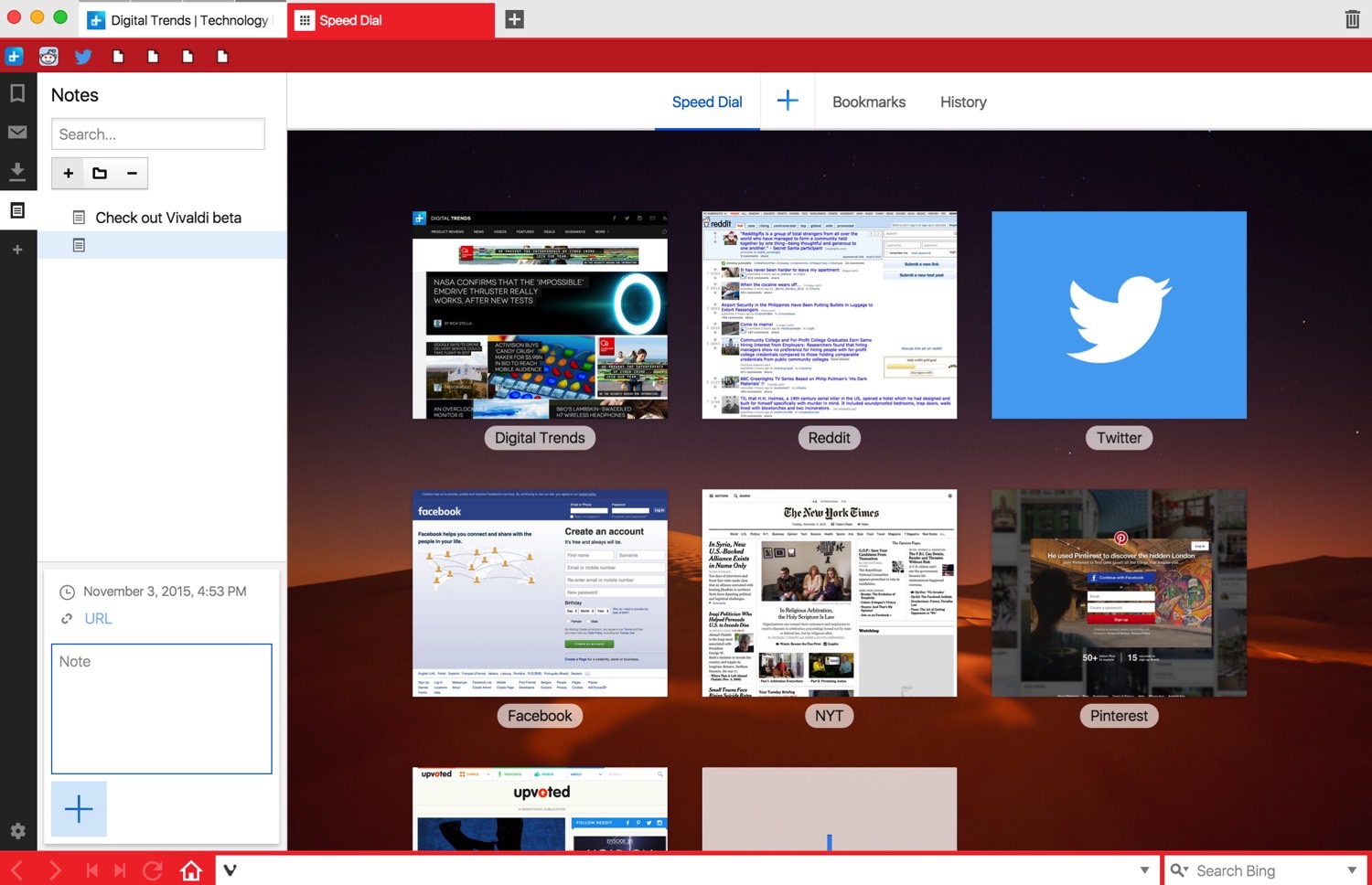Viewport: 1372px width, 885px height.
Task: Select the empty untitled note row
Action: (162, 245)
